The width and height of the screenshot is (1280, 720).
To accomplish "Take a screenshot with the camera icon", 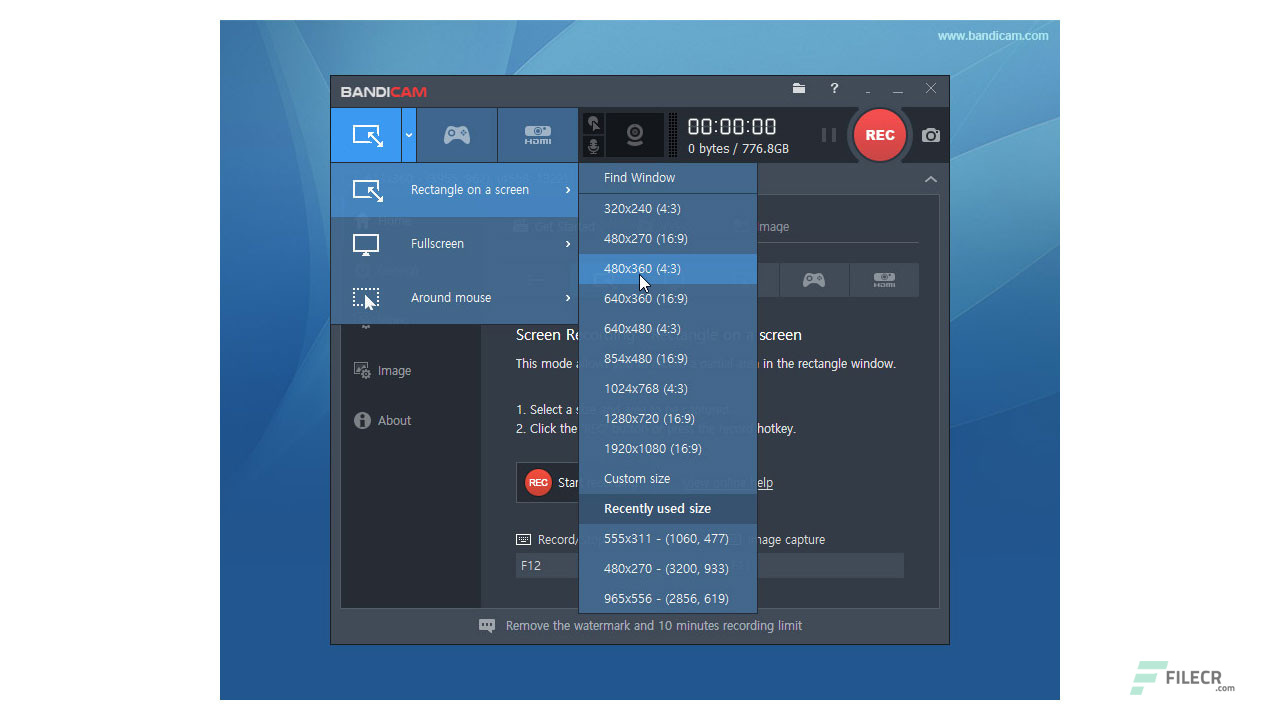I will [x=931, y=135].
